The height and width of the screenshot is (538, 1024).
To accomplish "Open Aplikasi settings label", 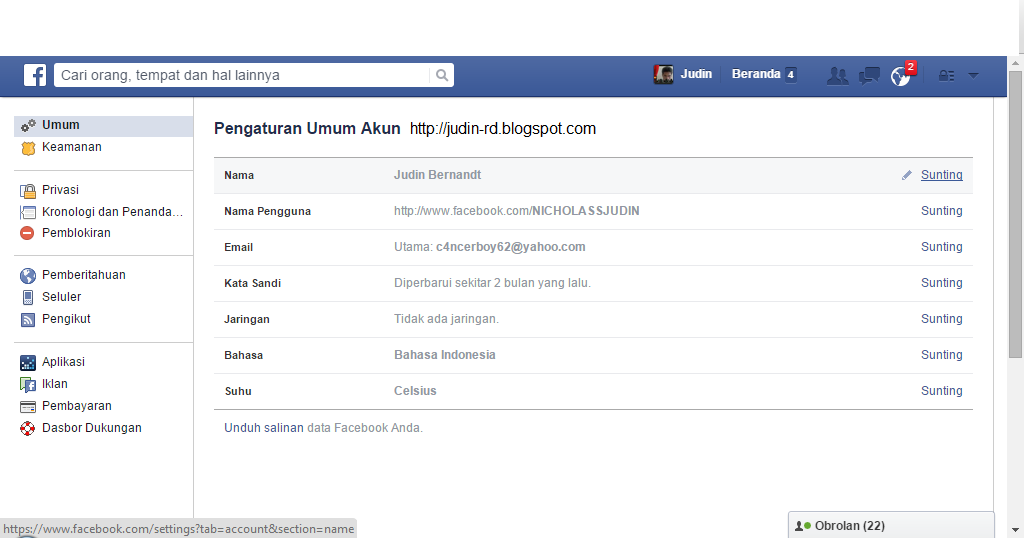I will point(63,362).
